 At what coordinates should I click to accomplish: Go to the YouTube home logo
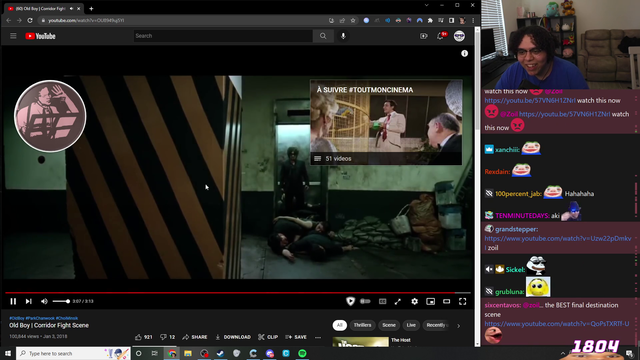40,36
